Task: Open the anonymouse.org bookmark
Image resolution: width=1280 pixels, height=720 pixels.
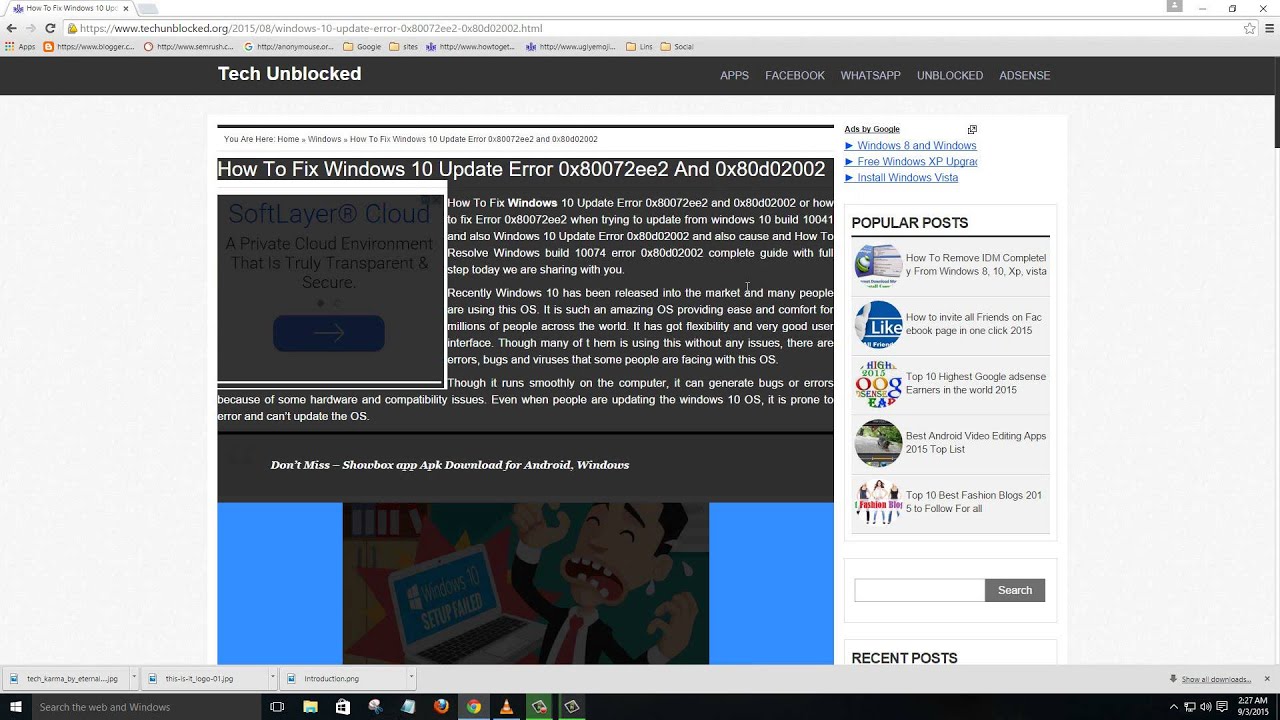Action: 288,47
